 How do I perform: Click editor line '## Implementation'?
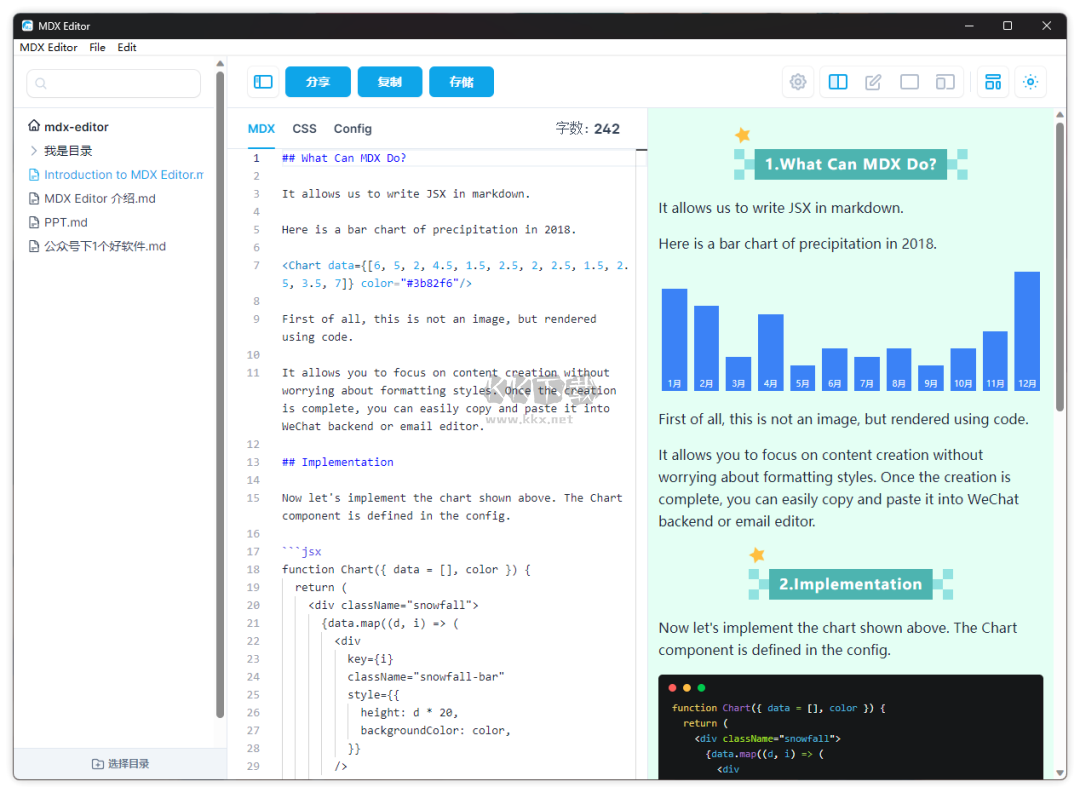click(x=338, y=462)
